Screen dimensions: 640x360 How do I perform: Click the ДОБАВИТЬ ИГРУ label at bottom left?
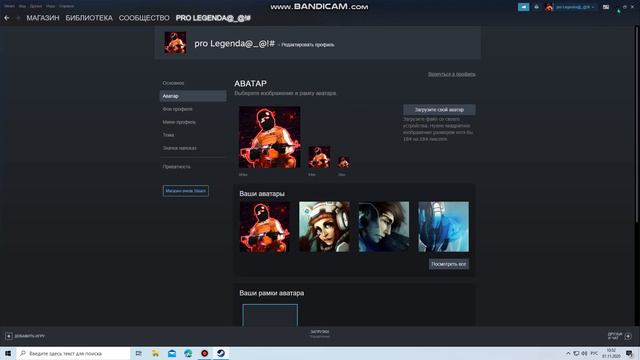pos(30,336)
